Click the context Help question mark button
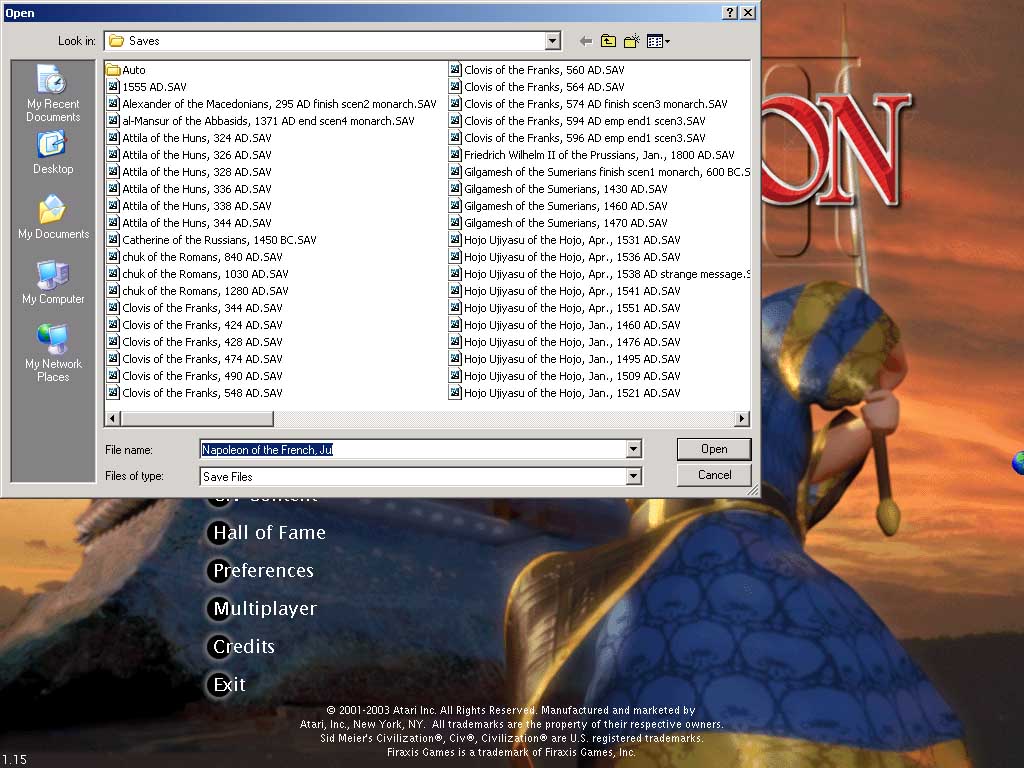This screenshot has height=768, width=1024. [x=730, y=12]
